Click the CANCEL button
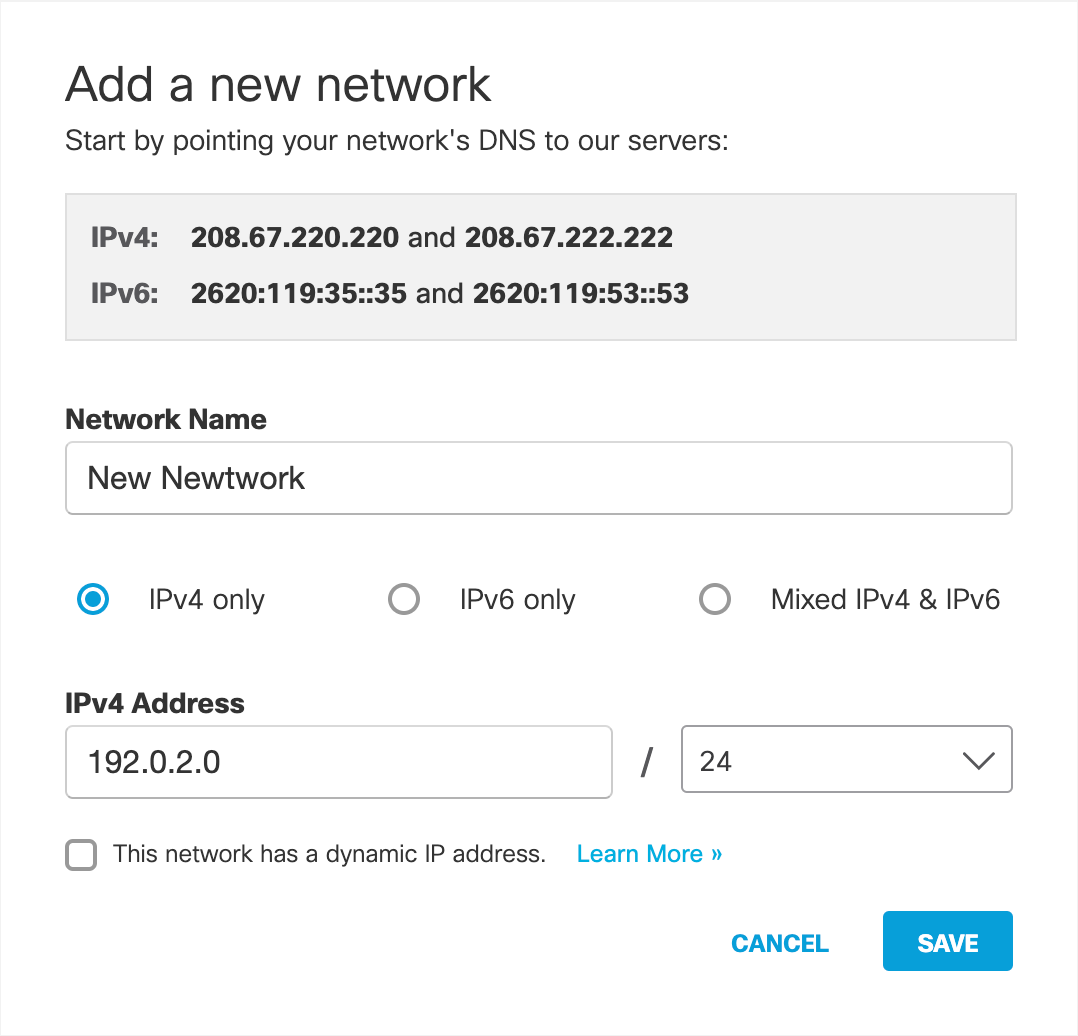1078x1036 pixels. click(780, 943)
